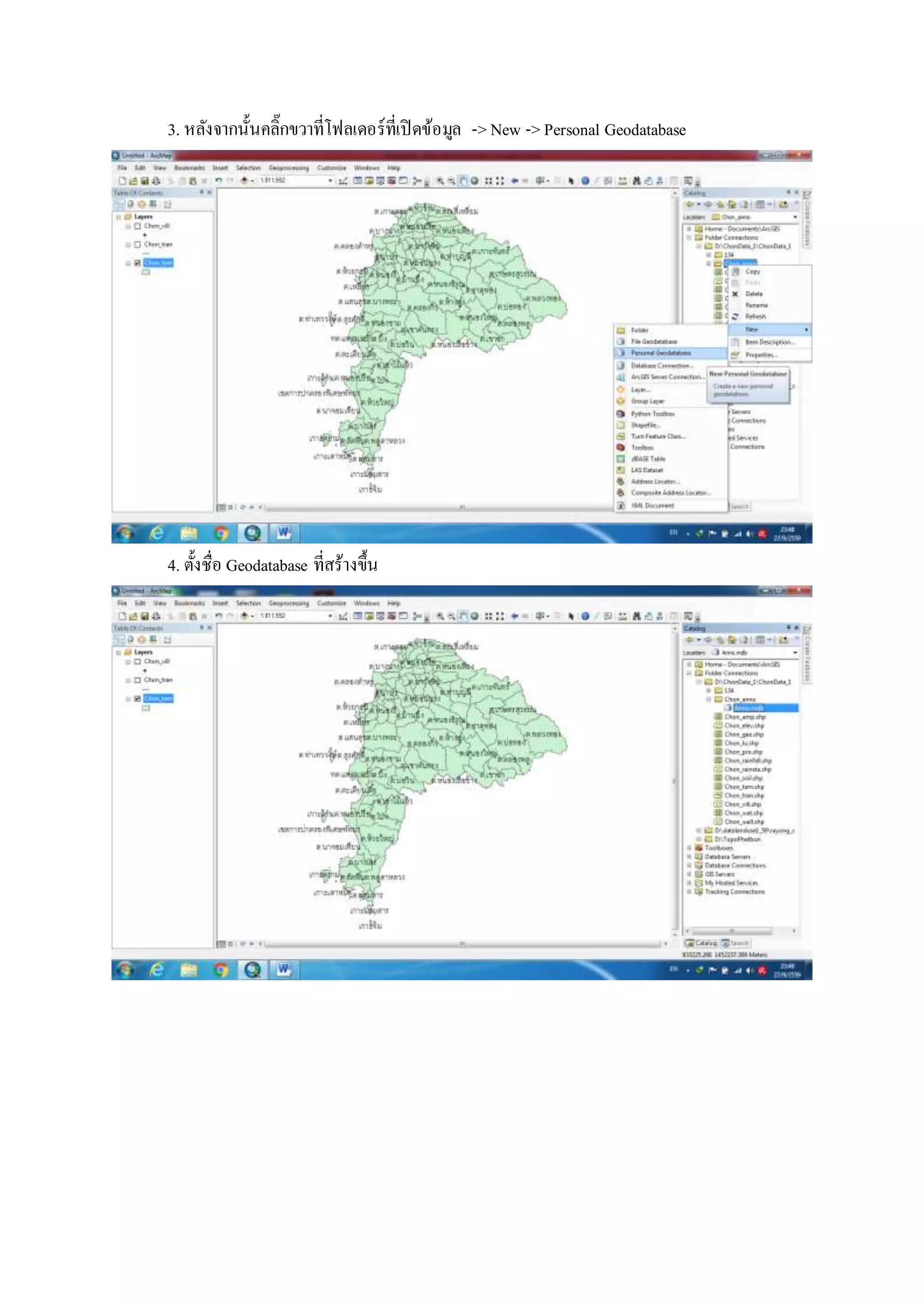924x1307 pixels.
Task: Open Bookmarks menu in step 4 screenshot
Action: pos(189,603)
